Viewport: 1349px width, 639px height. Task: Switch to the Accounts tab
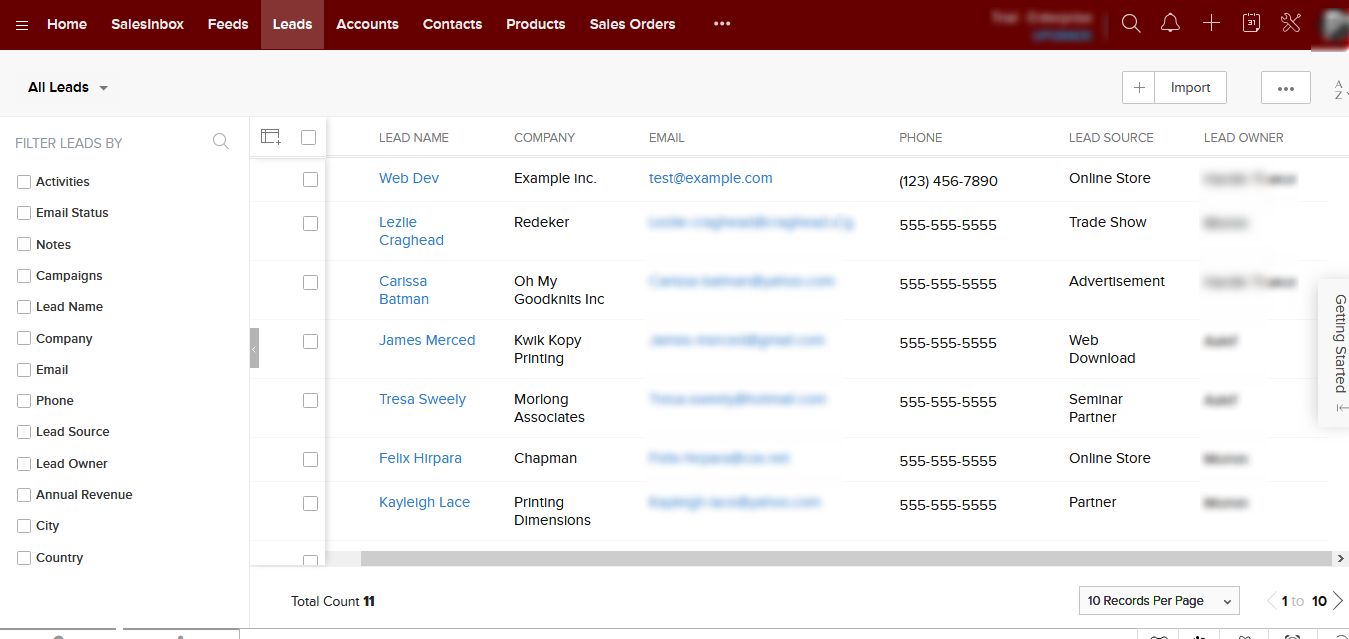pyautogui.click(x=367, y=25)
